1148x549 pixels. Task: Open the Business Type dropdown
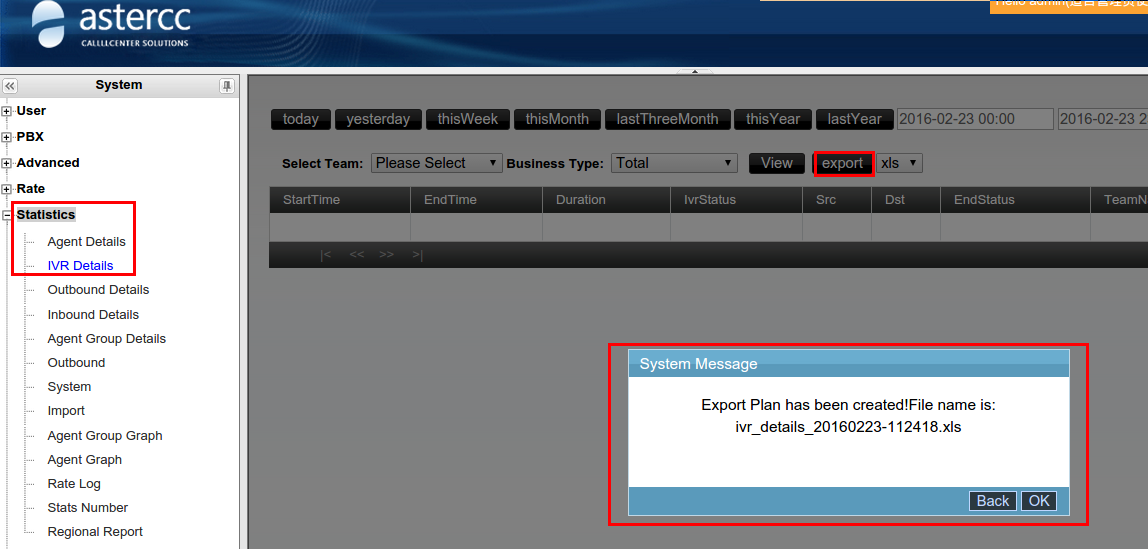675,163
